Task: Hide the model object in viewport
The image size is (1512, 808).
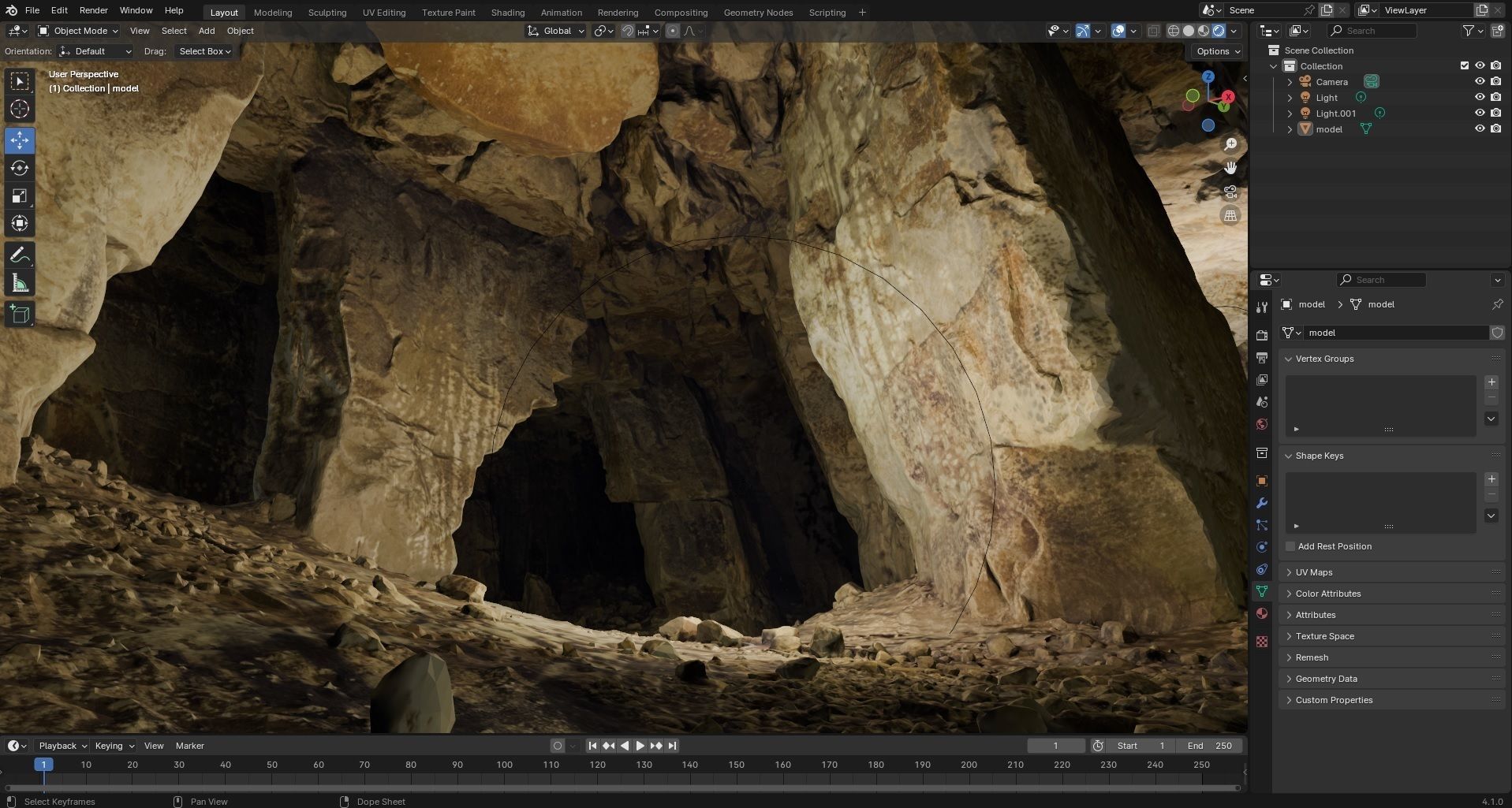Action: click(x=1480, y=128)
